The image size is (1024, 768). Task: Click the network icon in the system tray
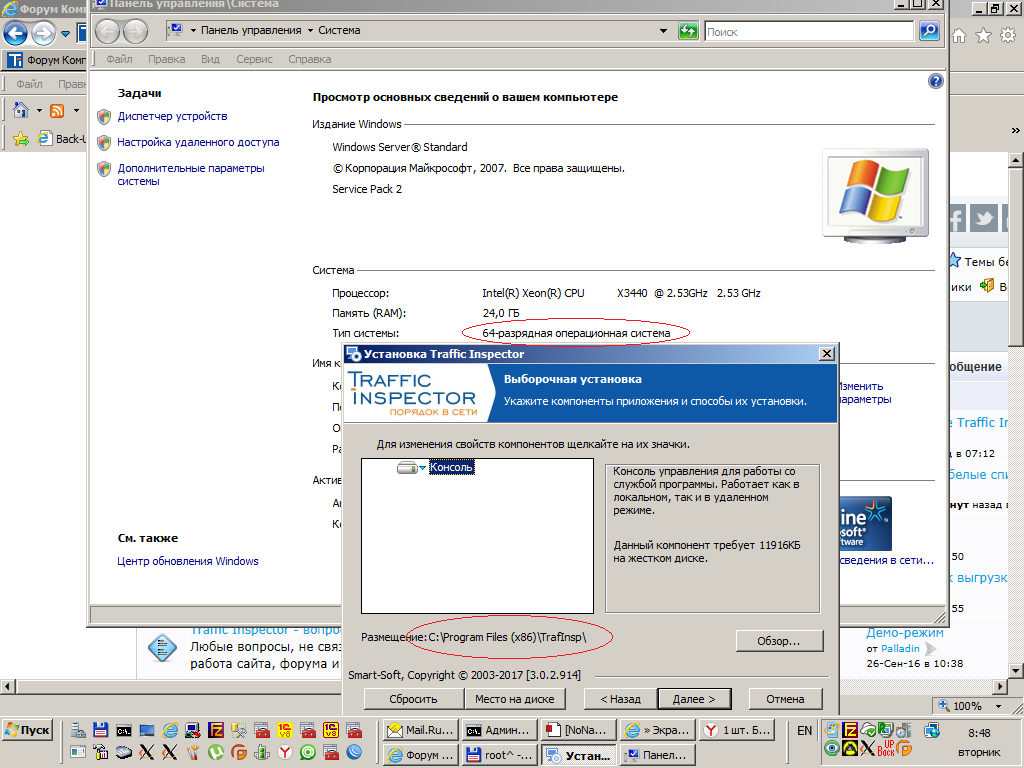click(x=931, y=729)
